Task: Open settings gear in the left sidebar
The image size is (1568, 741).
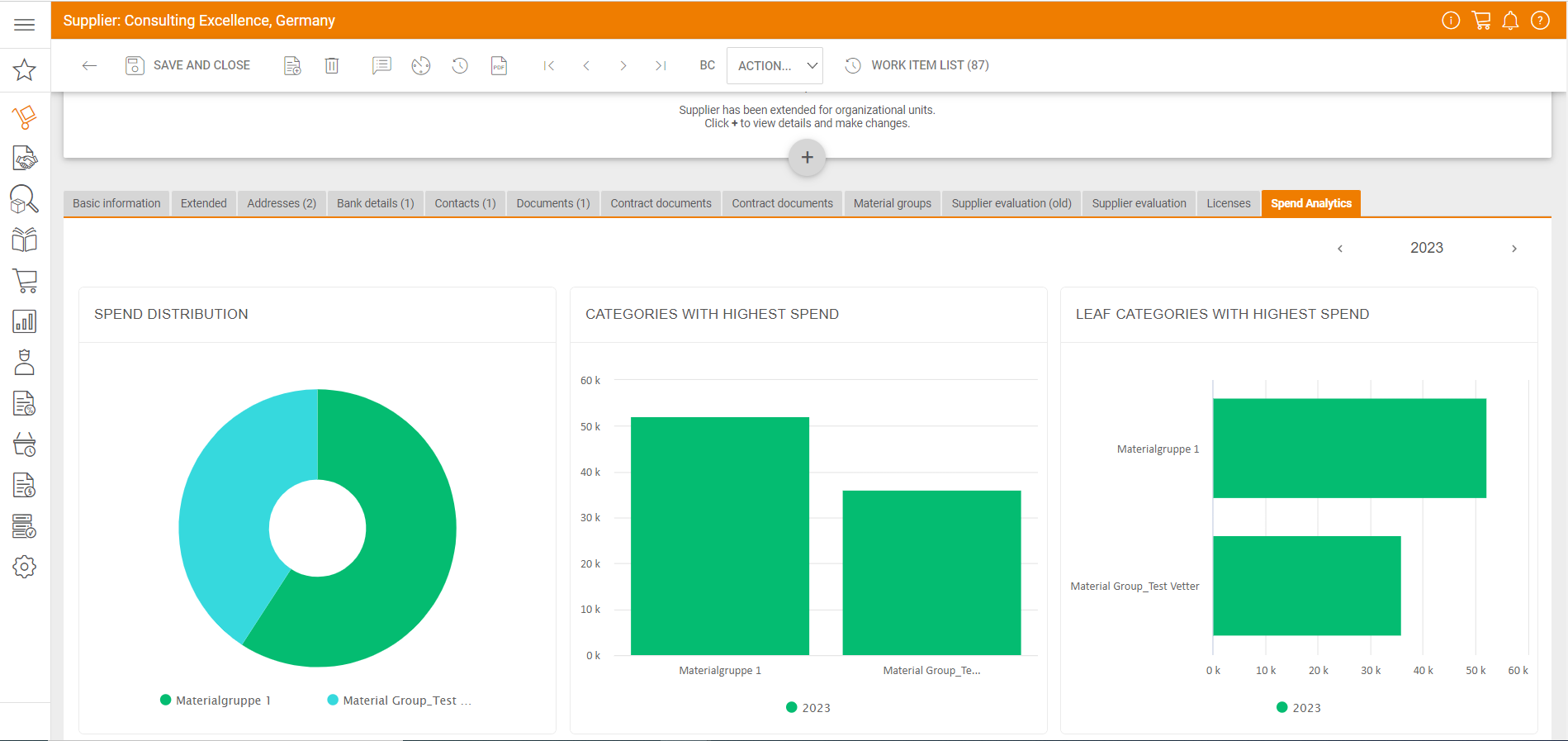Action: click(x=25, y=567)
